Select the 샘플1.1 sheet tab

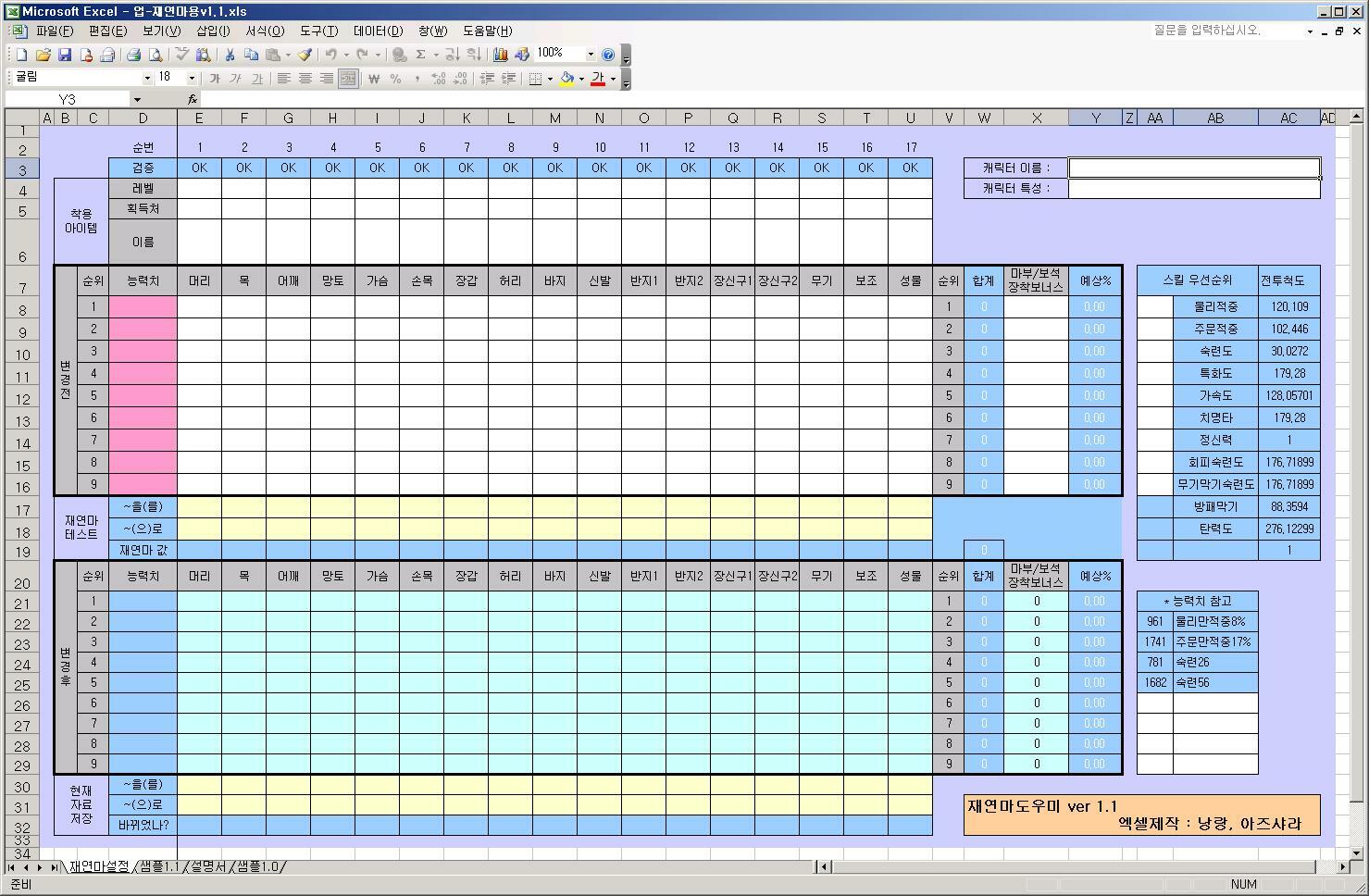158,867
